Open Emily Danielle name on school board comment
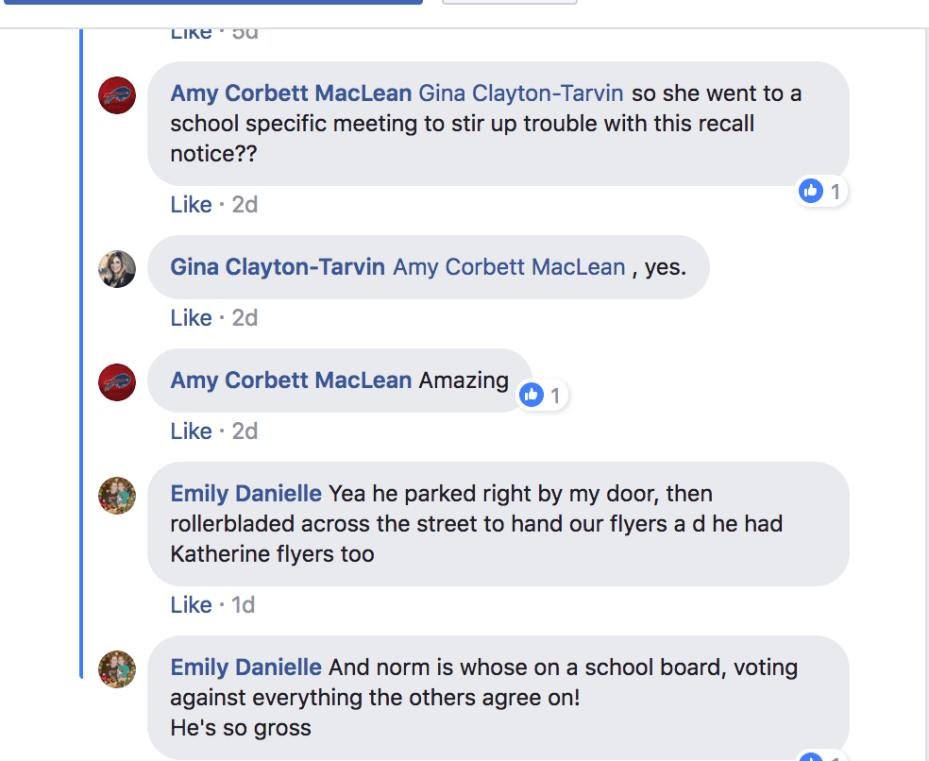 (246, 667)
